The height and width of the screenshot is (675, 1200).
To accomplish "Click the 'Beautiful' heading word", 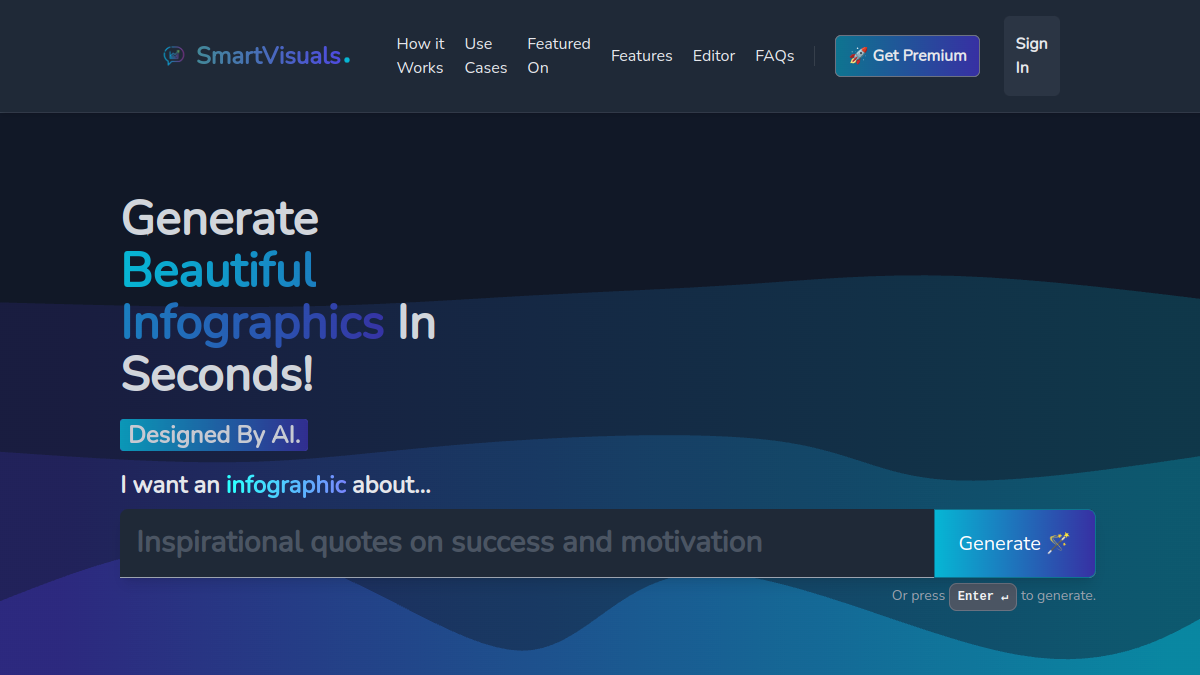I will click(219, 270).
